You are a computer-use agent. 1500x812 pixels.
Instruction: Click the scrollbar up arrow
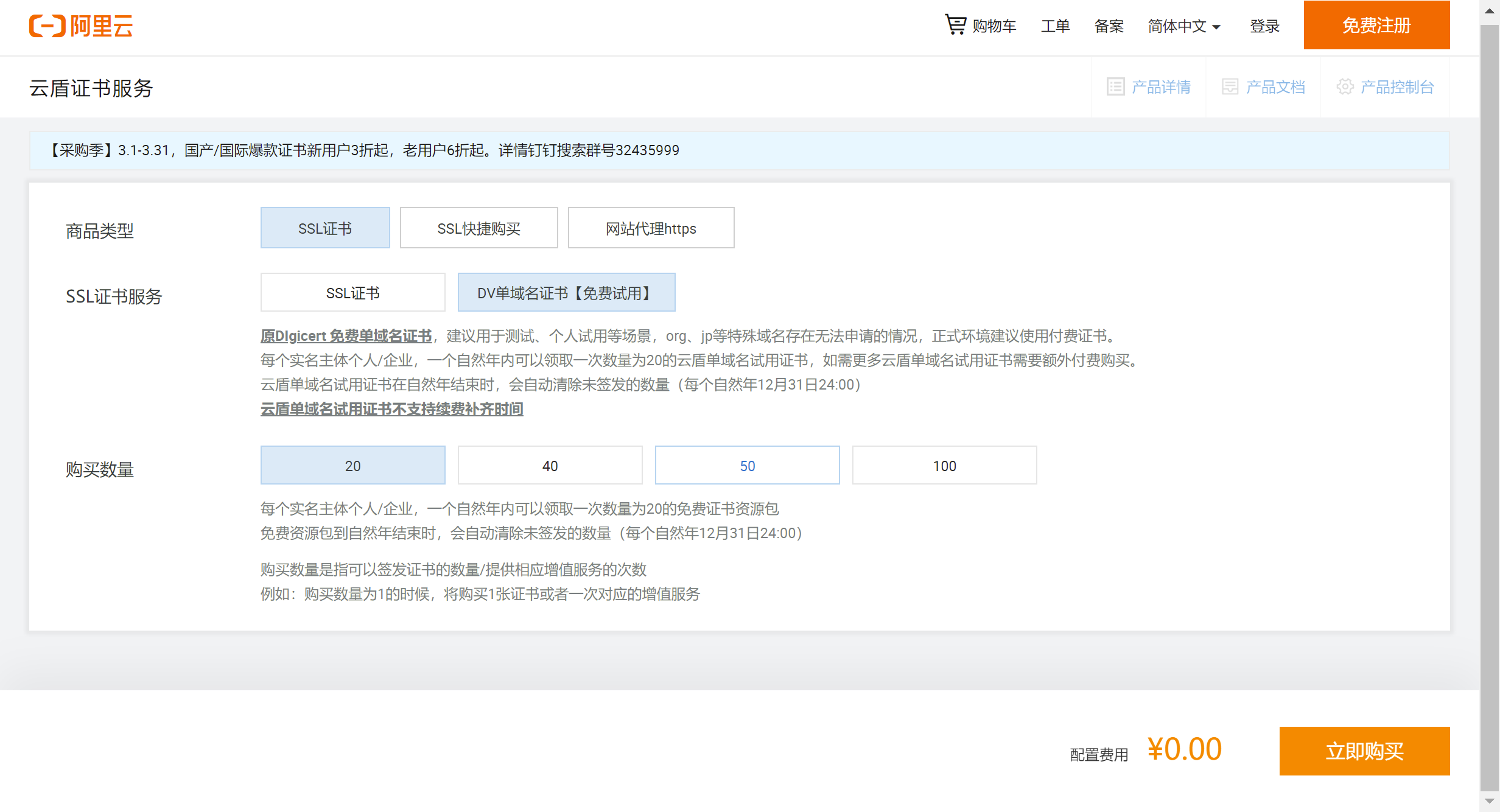[1490, 10]
